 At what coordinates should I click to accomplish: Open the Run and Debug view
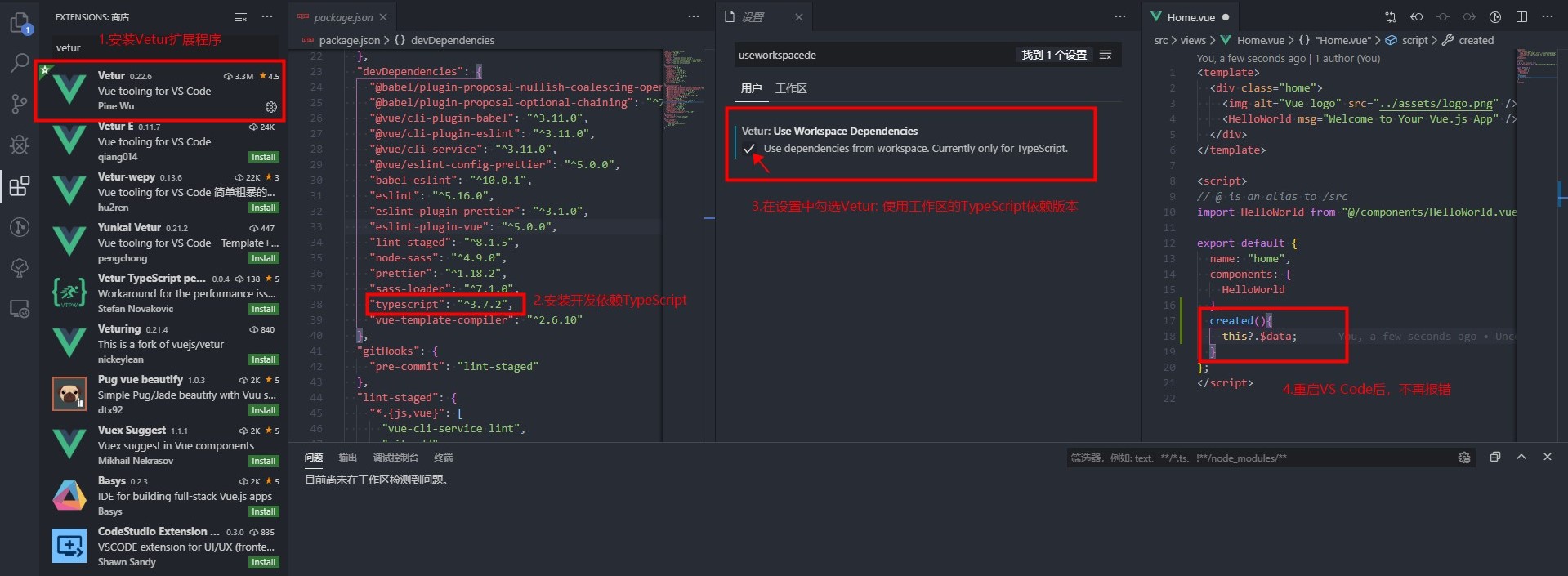click(x=20, y=145)
